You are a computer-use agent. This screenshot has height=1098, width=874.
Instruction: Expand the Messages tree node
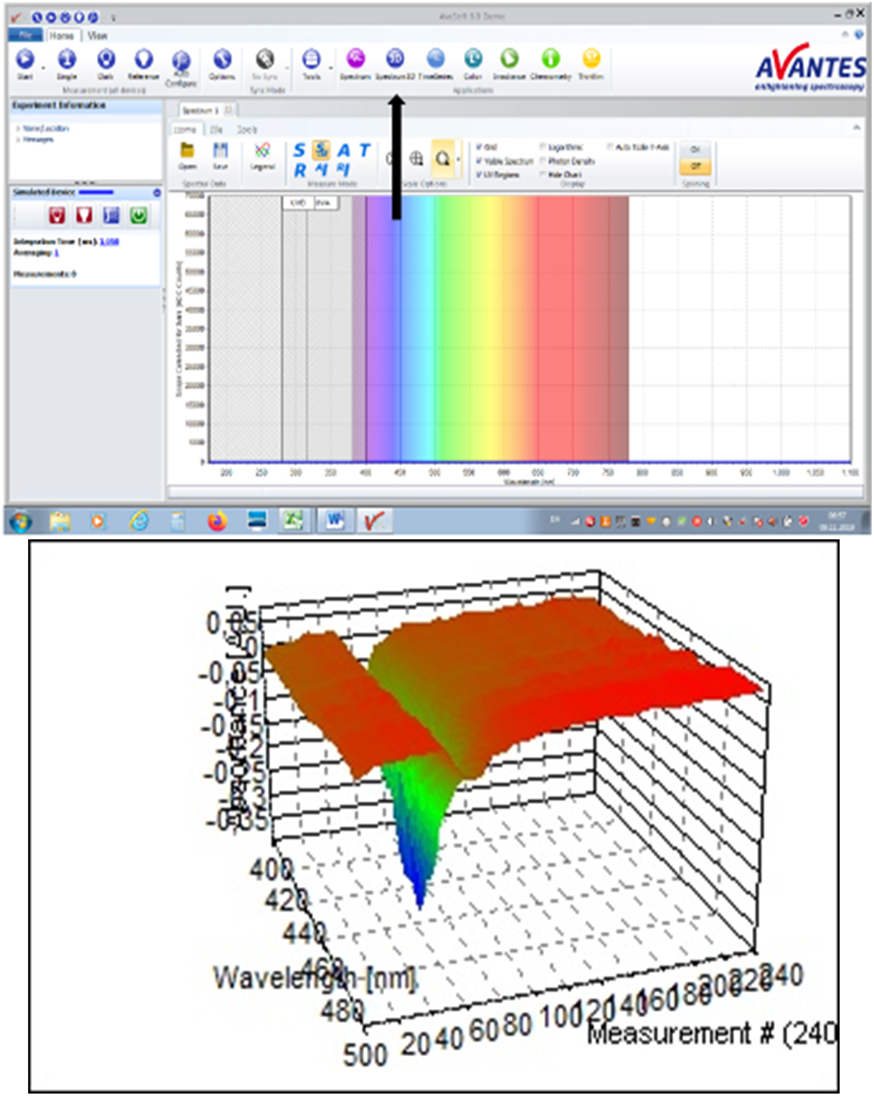18,139
